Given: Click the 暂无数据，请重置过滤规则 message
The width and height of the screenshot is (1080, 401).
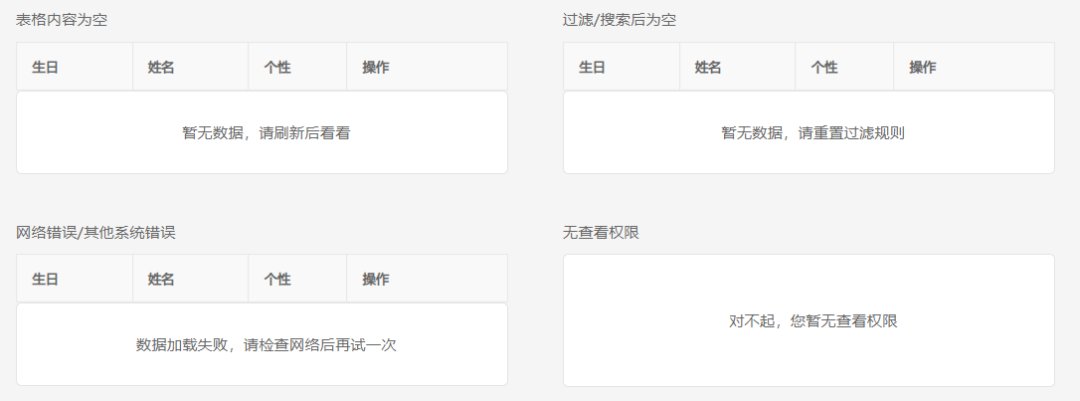Looking at the screenshot, I should coord(813,133).
